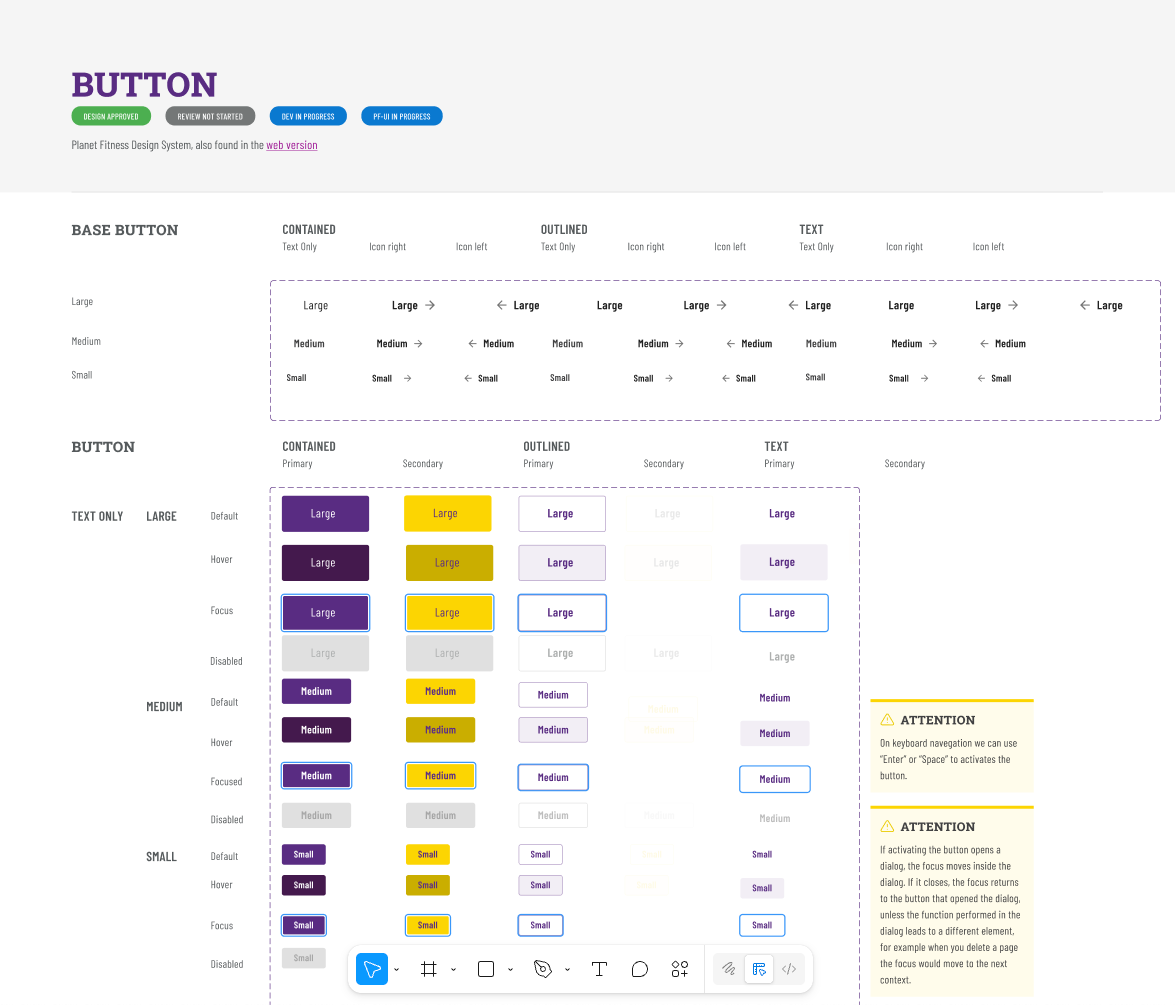The width and height of the screenshot is (1175, 1005).
Task: Select the Move tool in the bottom toolbar
Action: click(372, 969)
